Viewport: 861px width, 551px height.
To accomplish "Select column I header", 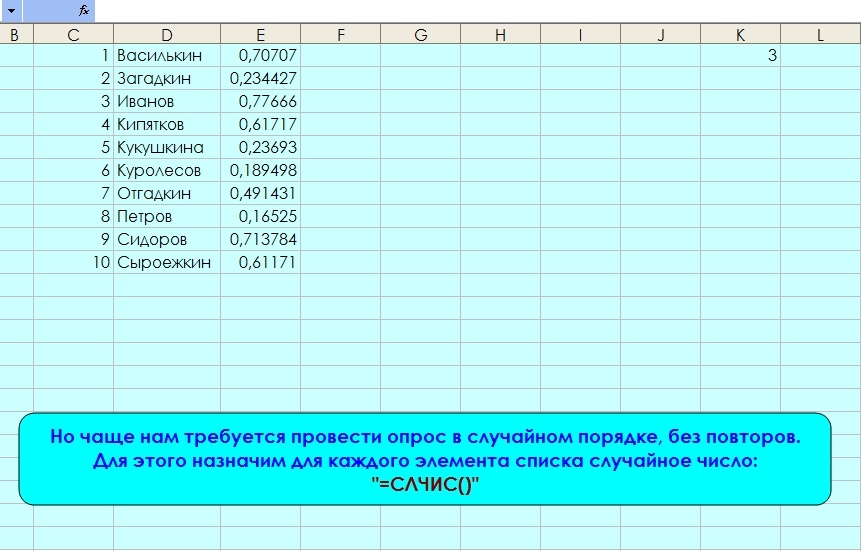I will (580, 35).
